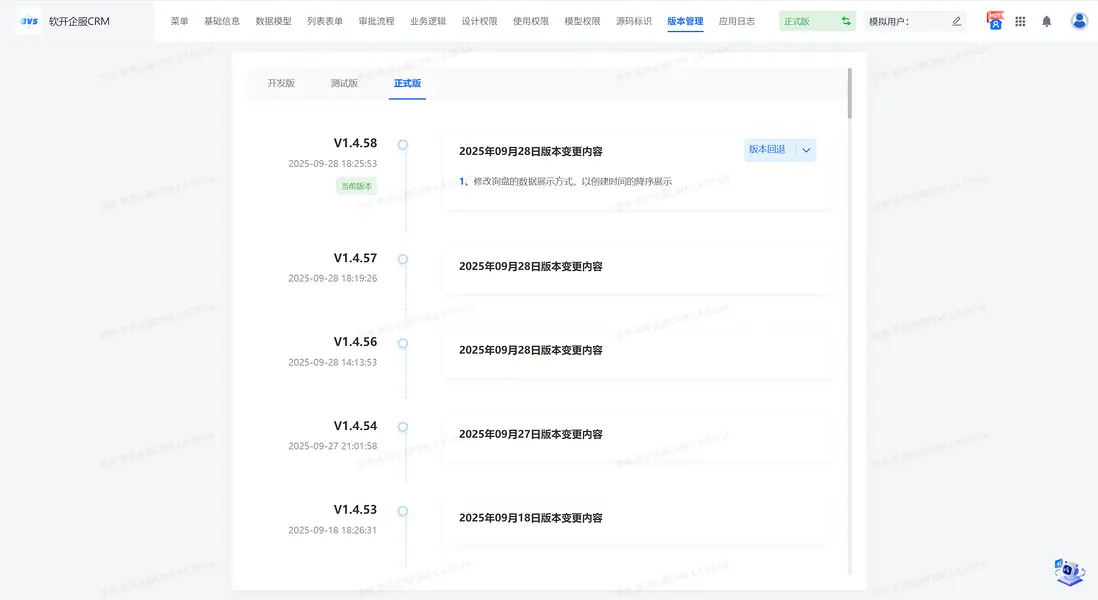Click the V1.4.56 timeline marker
The image size is (1098, 600).
pos(403,344)
